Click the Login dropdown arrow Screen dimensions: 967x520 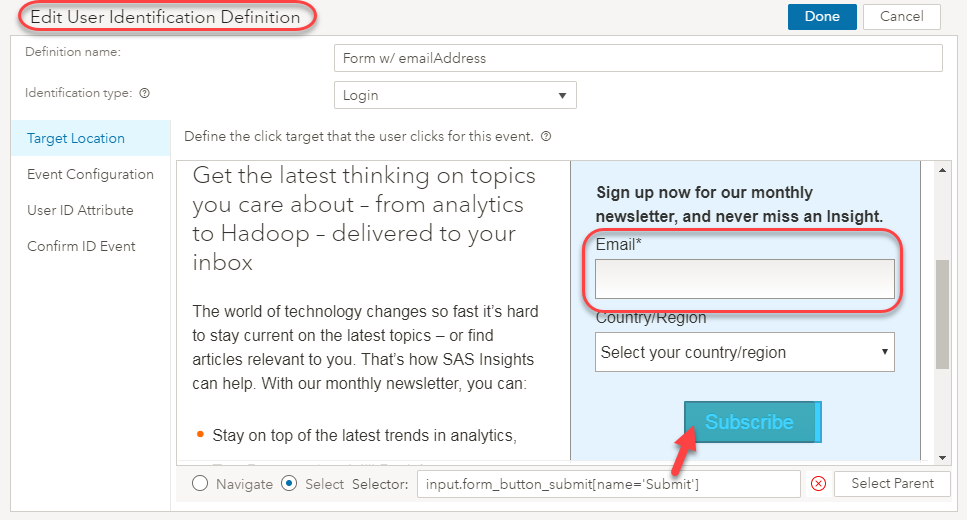coord(562,96)
